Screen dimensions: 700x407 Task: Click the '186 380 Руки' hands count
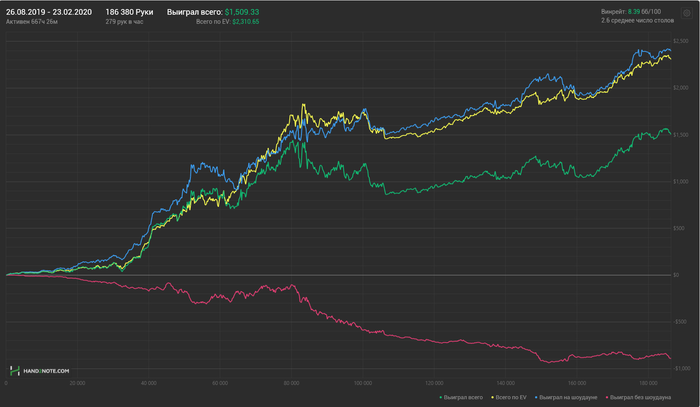pyautogui.click(x=129, y=12)
